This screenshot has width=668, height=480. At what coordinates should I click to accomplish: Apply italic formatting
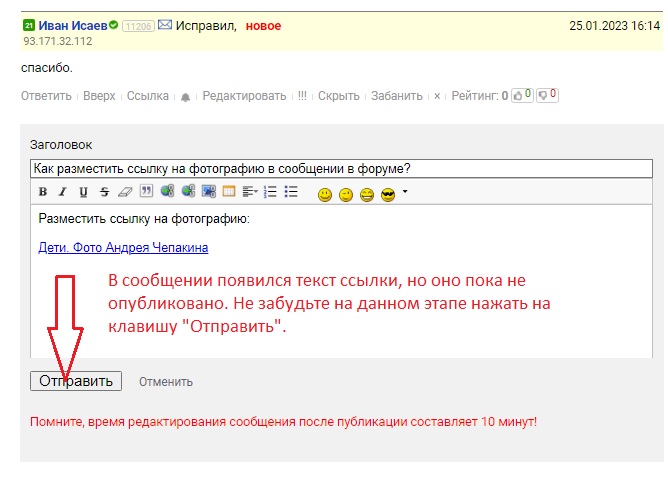63,192
